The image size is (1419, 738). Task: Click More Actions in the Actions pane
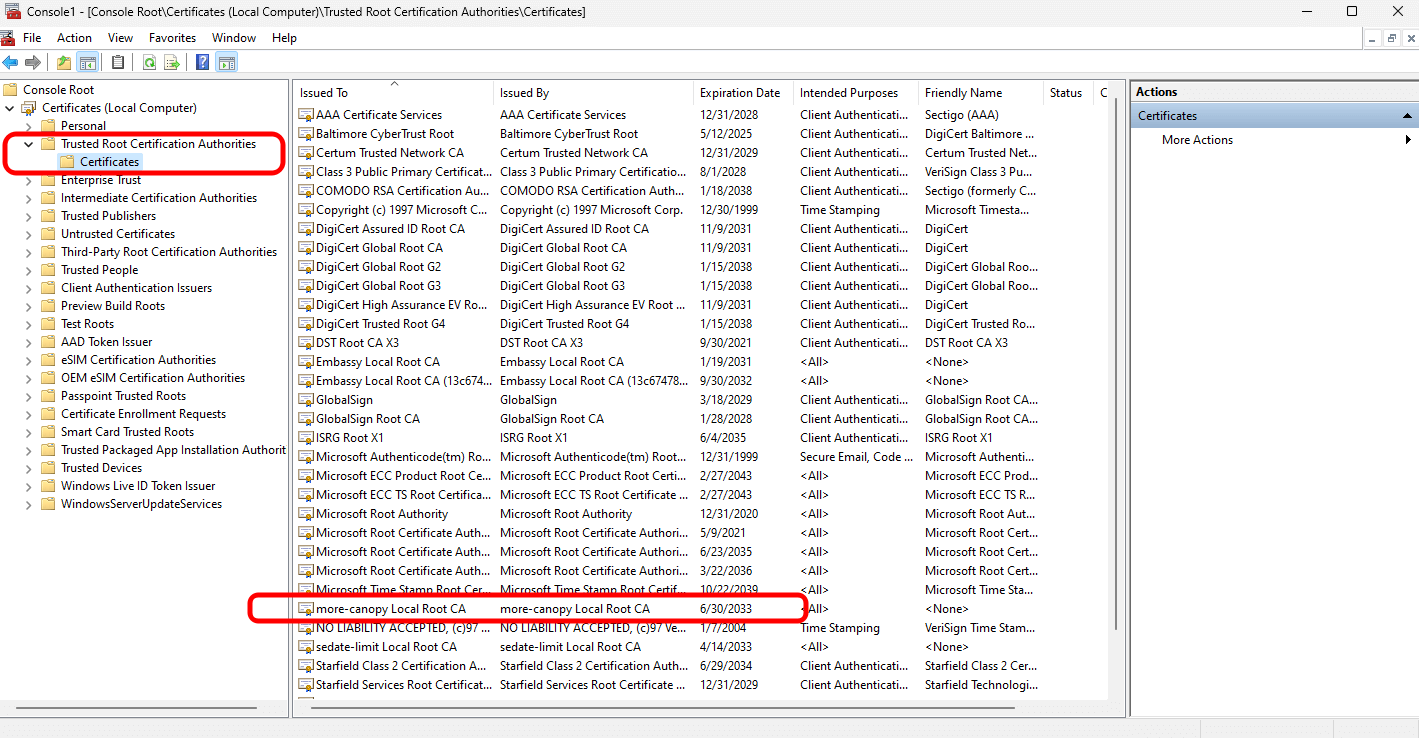(x=1197, y=140)
